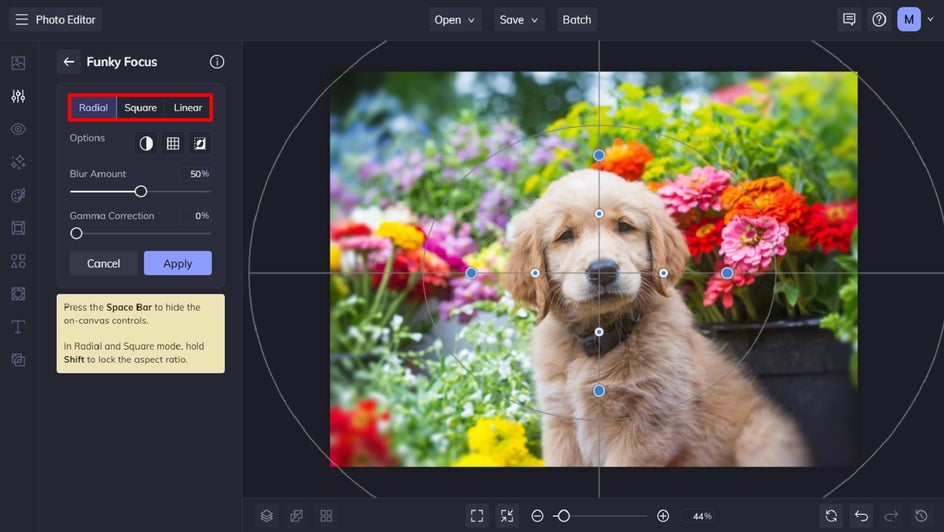Screen dimensions: 944x532
Task: Click the undo arrow icon
Action: tap(861, 516)
